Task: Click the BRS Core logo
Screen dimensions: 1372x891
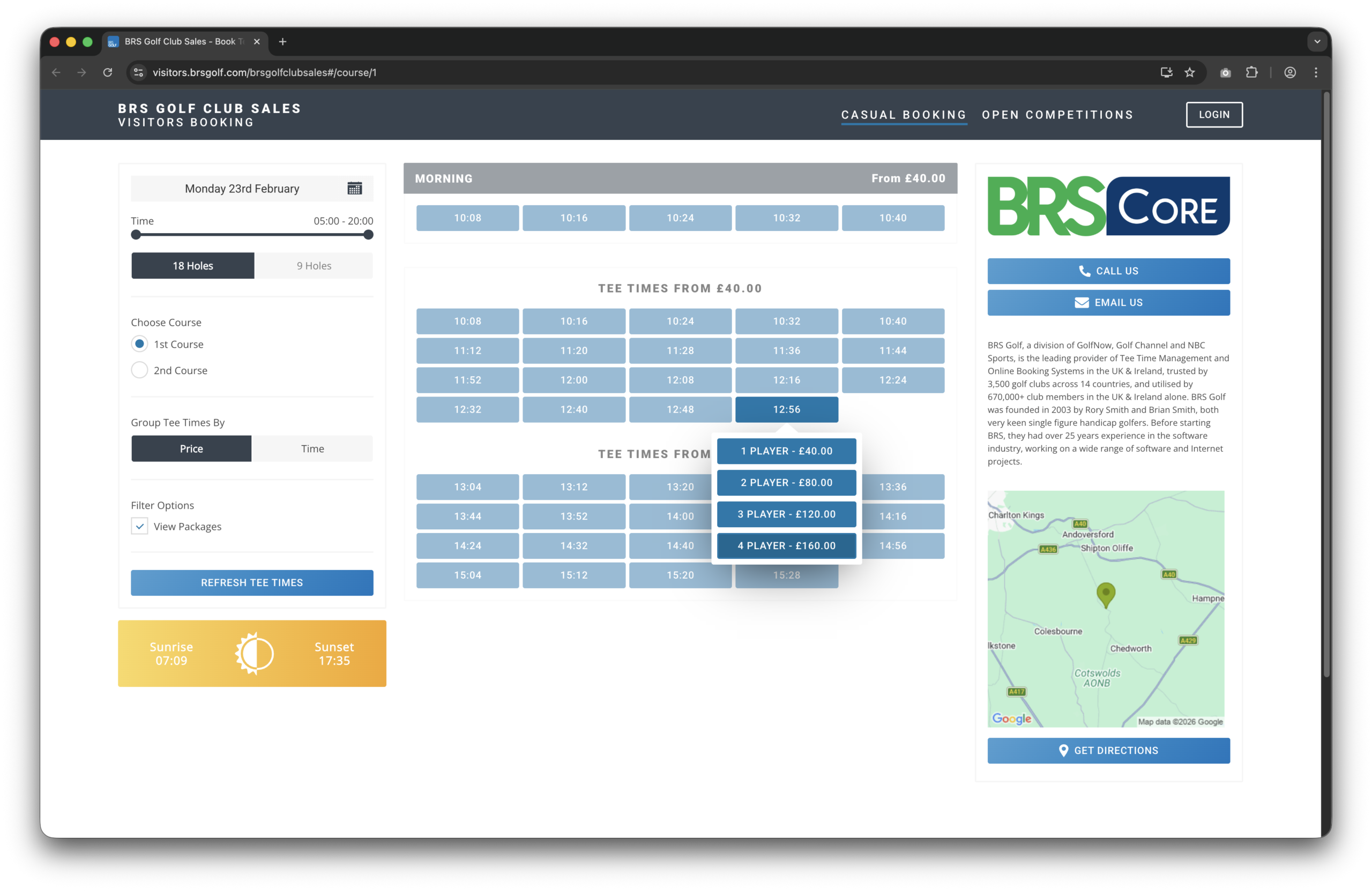Action: 1108,206
